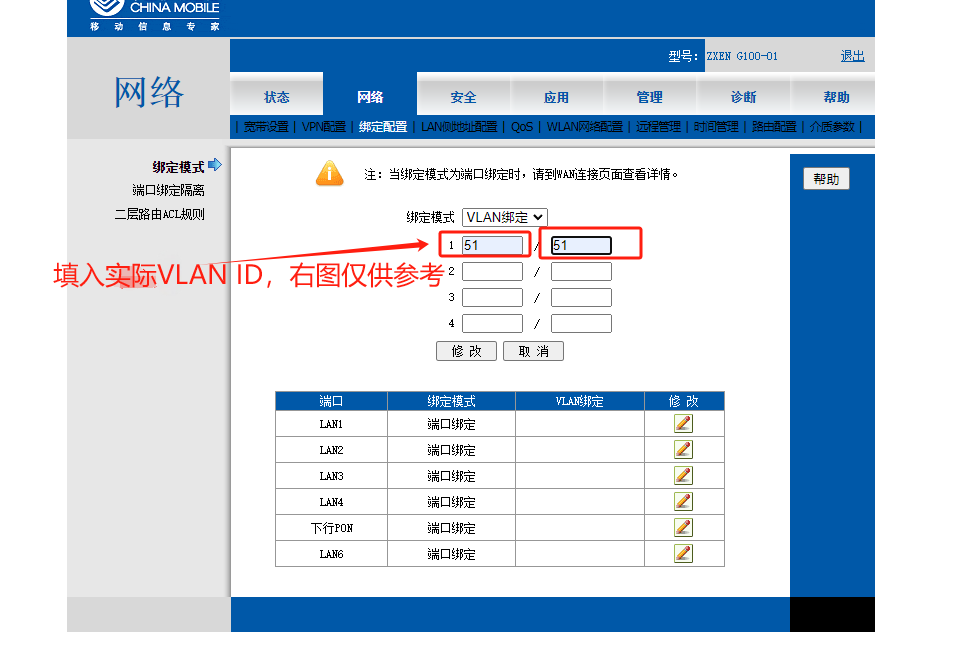Go to the 应用 tab
Image resolution: width=957 pixels, height=656 pixels.
[x=556, y=97]
